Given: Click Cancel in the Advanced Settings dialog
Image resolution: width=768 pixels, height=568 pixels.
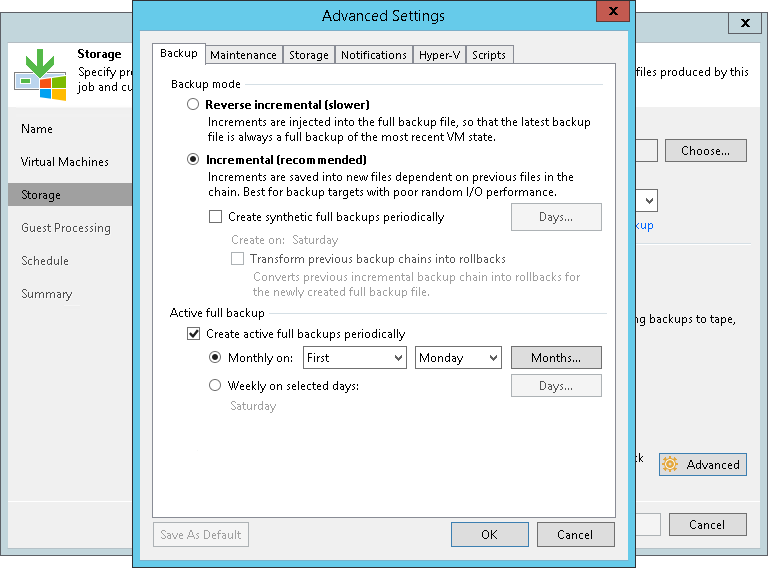Looking at the screenshot, I should 575,534.
